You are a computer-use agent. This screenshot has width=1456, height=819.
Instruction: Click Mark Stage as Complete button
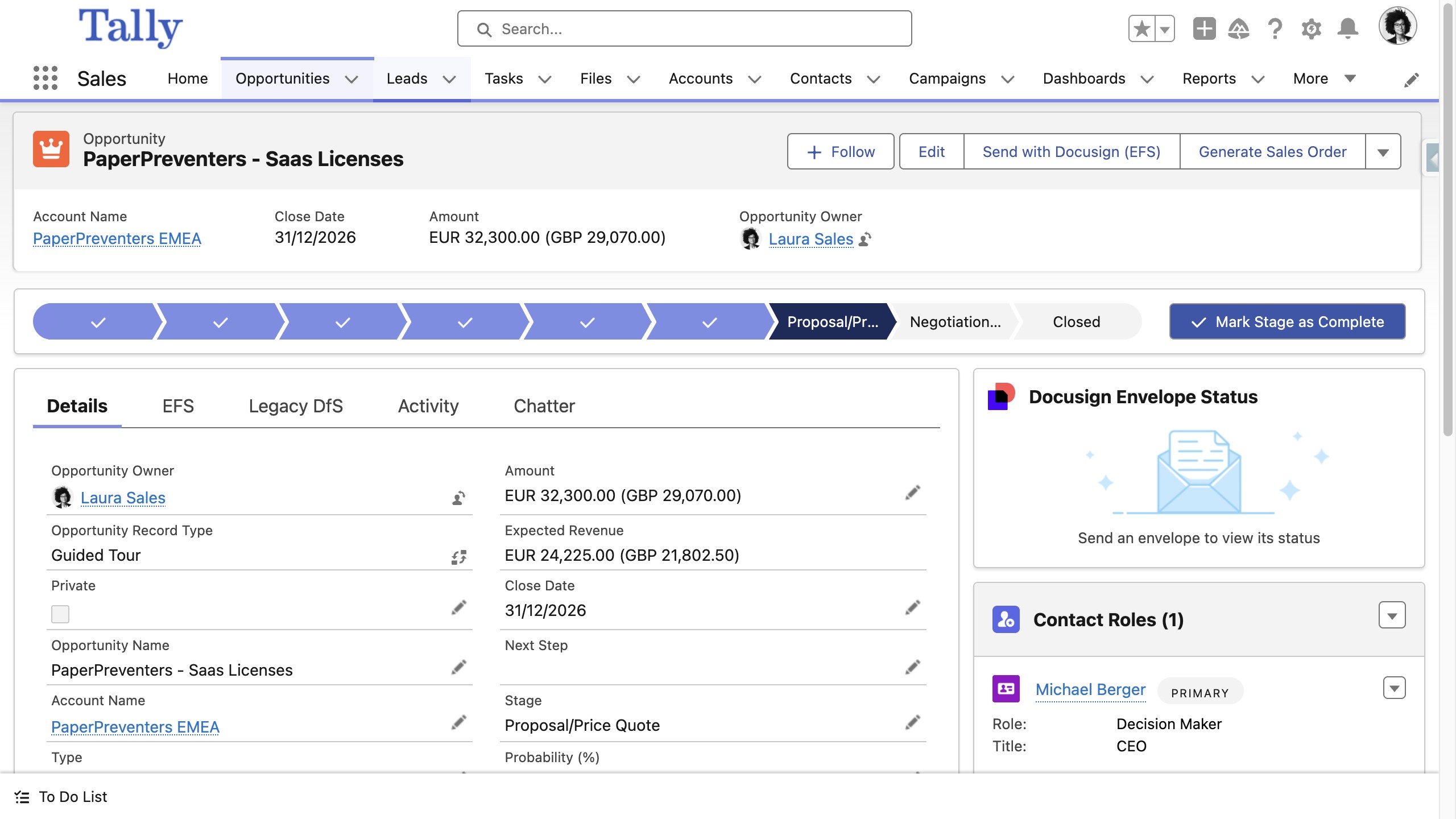(x=1287, y=322)
